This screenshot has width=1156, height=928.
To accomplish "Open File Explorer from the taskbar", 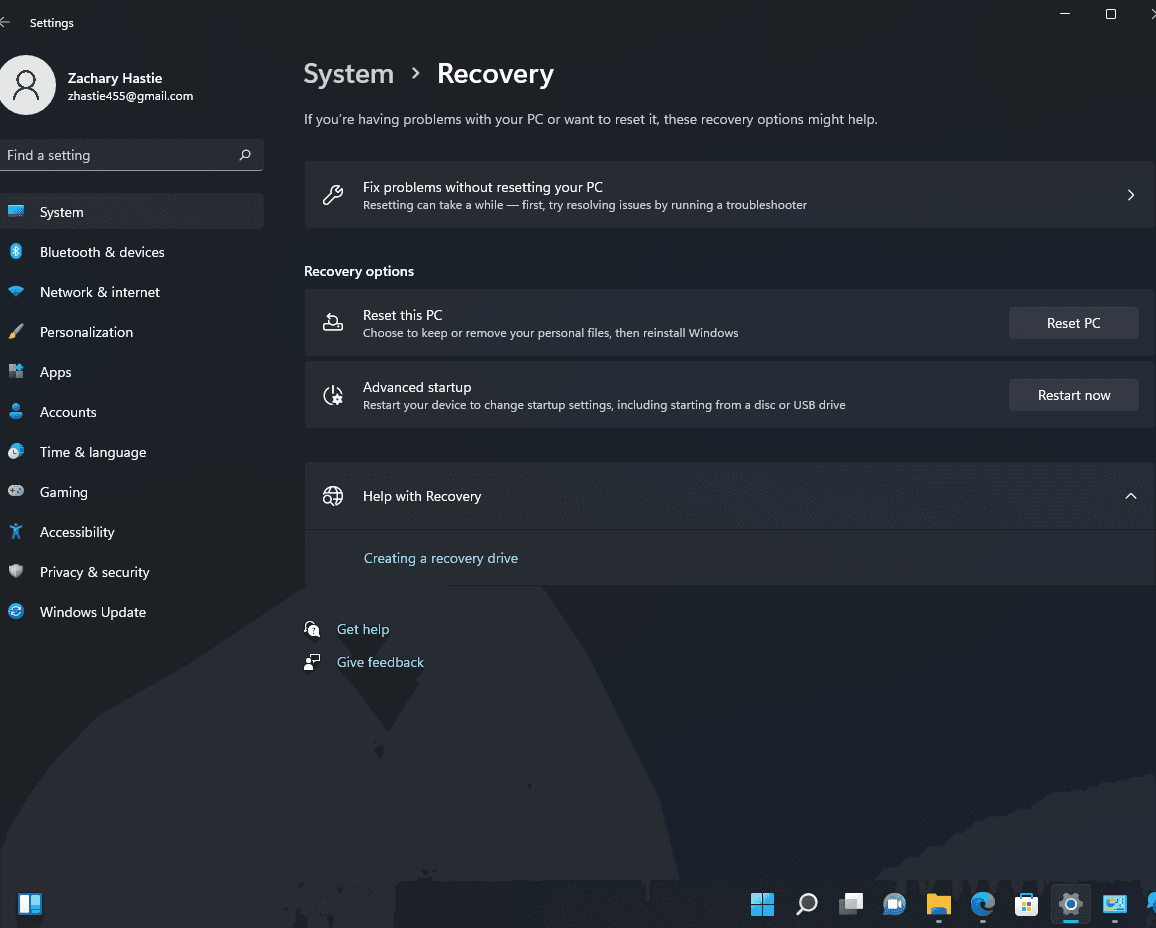I will coord(939,904).
